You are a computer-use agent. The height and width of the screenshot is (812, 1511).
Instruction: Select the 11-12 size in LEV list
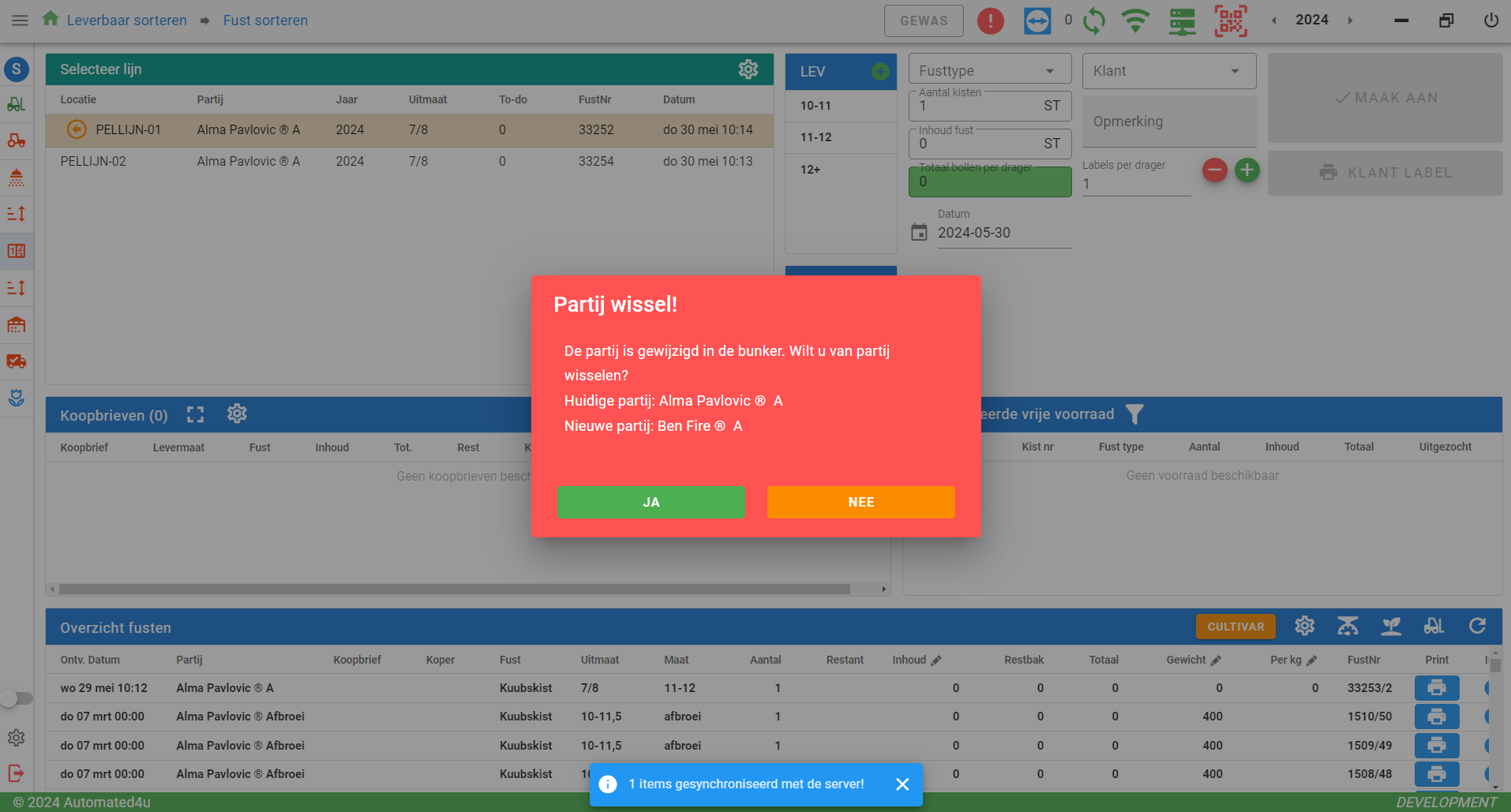pos(816,137)
